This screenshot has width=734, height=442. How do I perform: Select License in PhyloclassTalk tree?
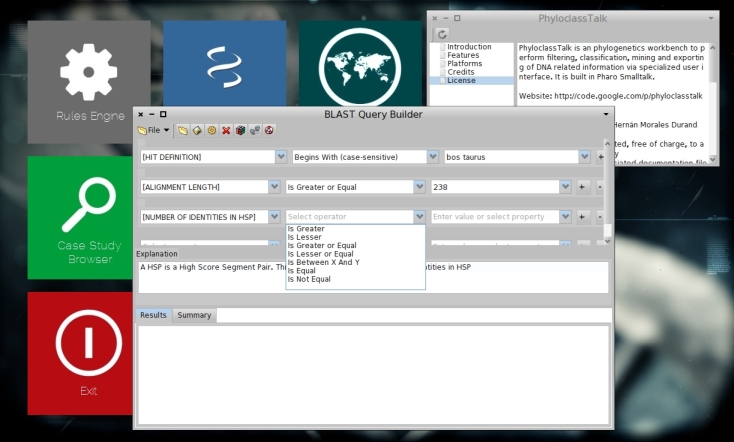pos(461,81)
